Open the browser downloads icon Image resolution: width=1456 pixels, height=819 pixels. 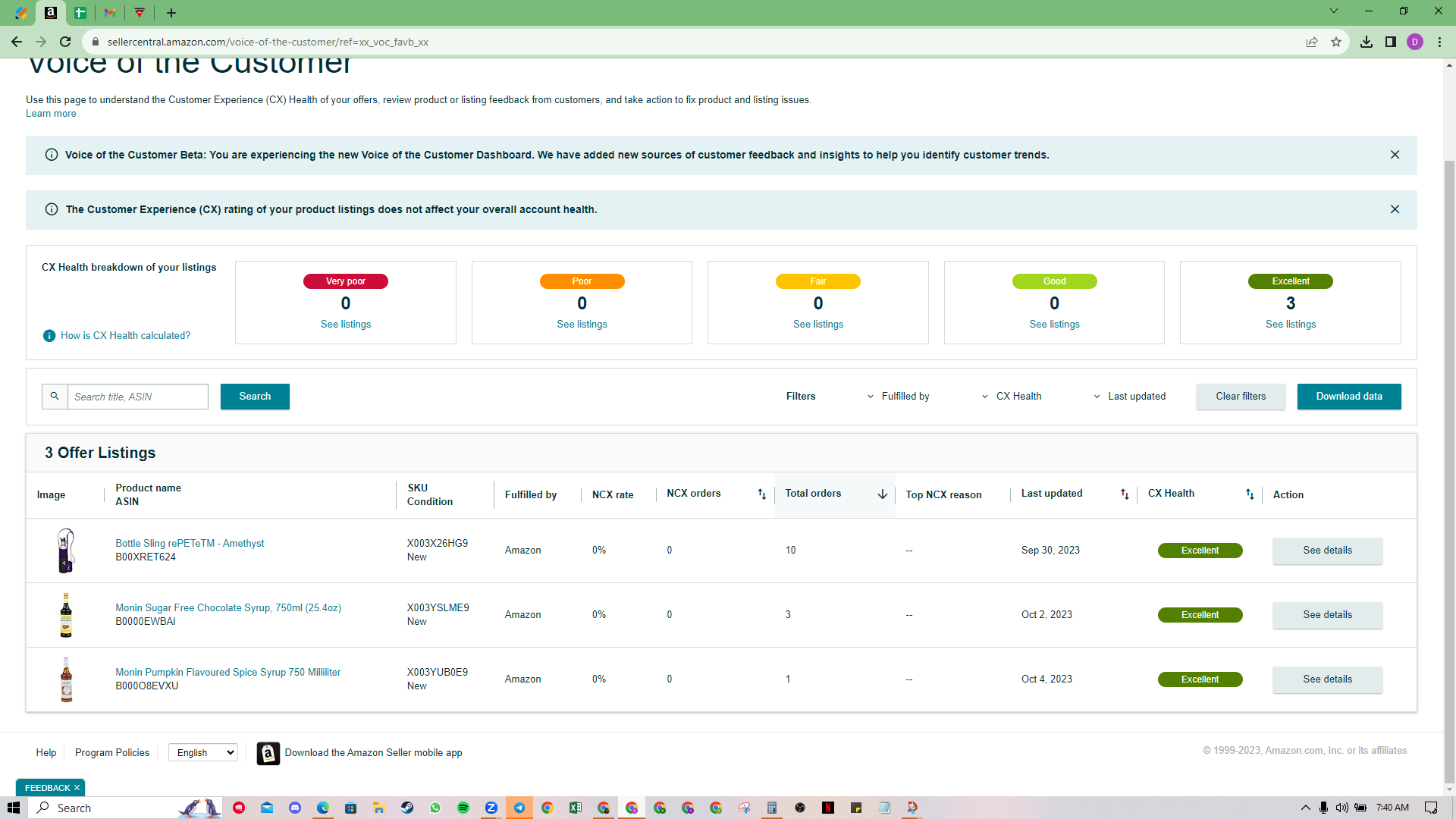(x=1367, y=42)
